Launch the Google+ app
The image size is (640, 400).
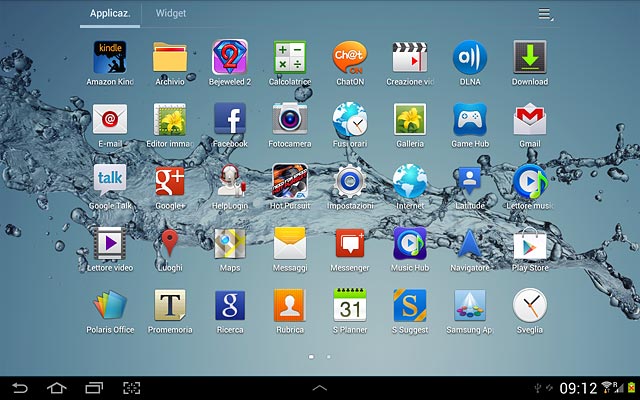[x=170, y=181]
